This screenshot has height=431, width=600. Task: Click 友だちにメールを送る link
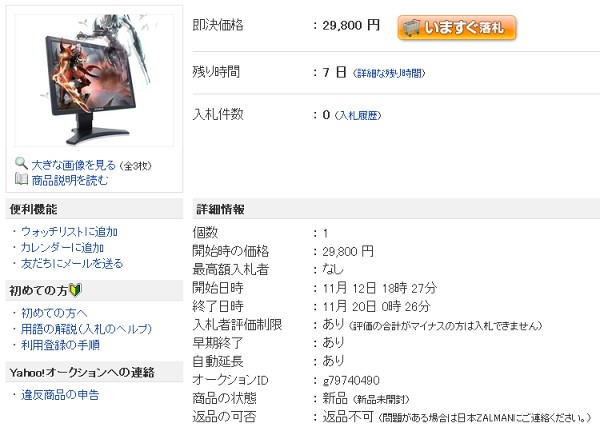[72, 263]
